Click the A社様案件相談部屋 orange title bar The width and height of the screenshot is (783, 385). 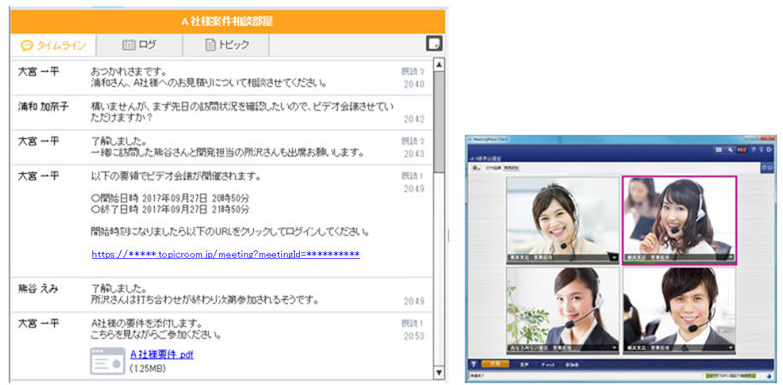coord(227,21)
